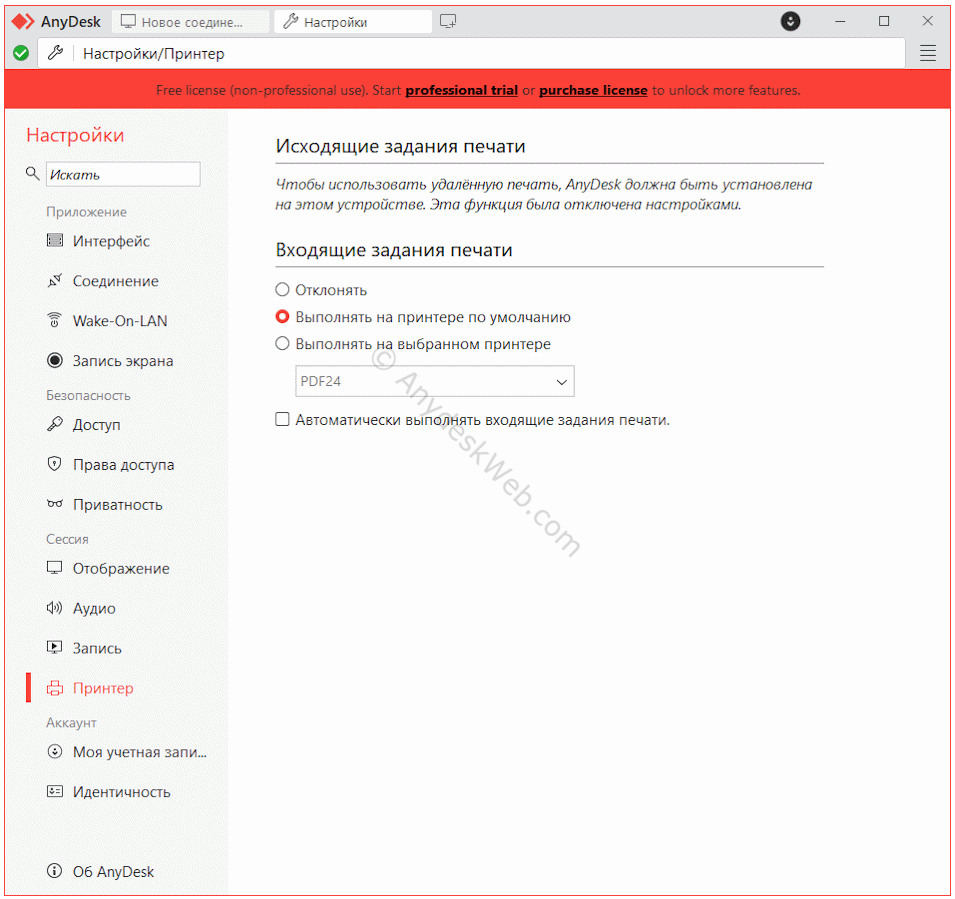
Task: Click the account profile icon in title bar
Action: pos(790,21)
